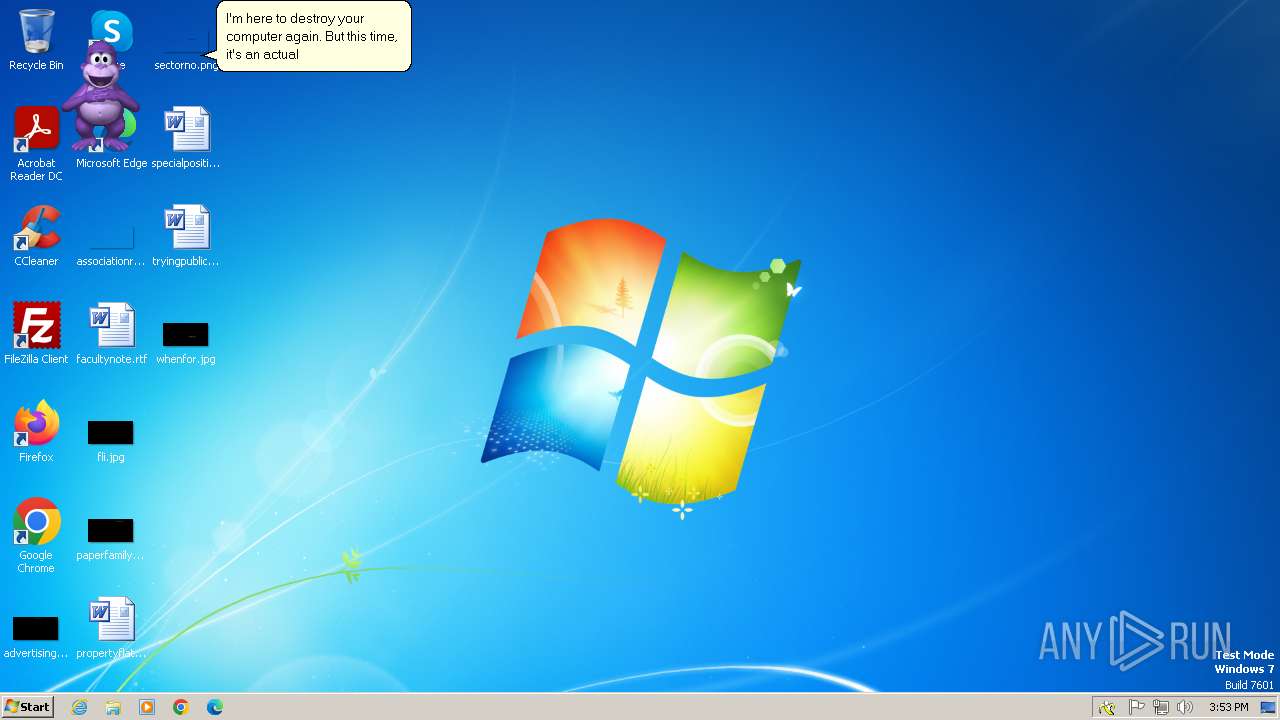Image resolution: width=1280 pixels, height=720 pixels.
Task: Select the whenfor.jpg image file
Action: pos(186,341)
